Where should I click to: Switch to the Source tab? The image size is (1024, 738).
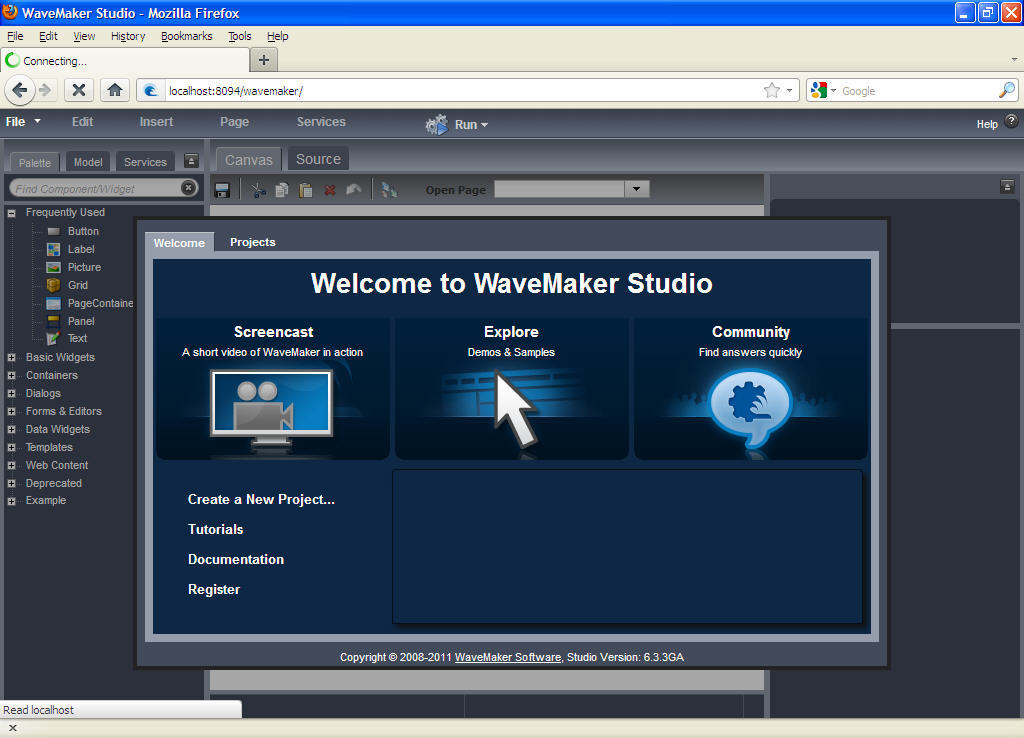(x=318, y=159)
